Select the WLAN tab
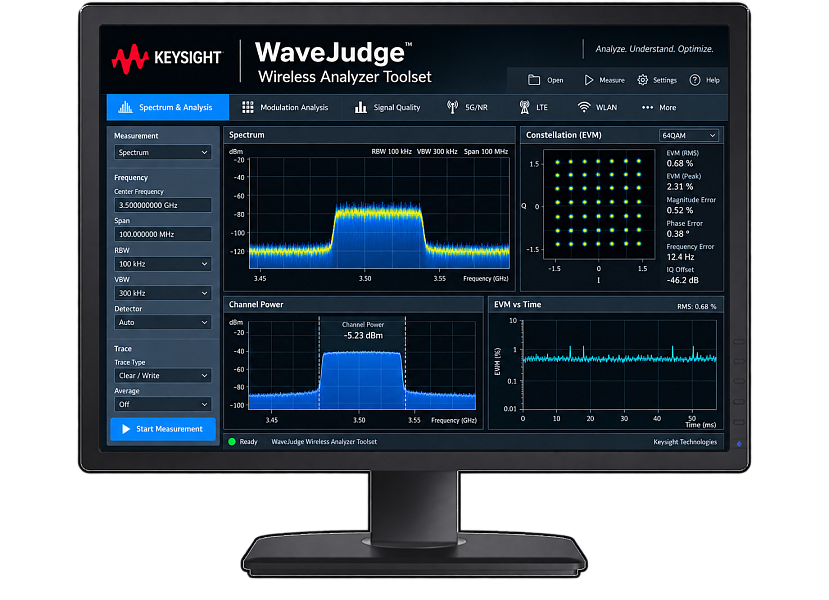This screenshot has width=829, height=600. point(597,107)
